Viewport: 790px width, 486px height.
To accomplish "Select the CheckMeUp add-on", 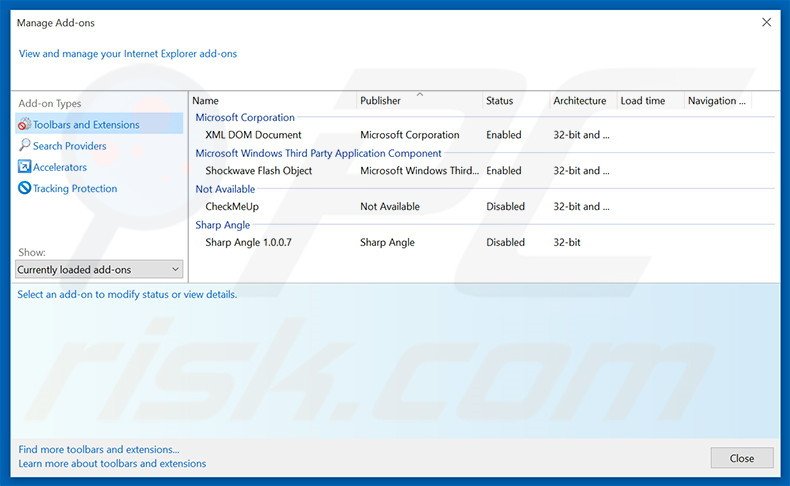I will [234, 207].
